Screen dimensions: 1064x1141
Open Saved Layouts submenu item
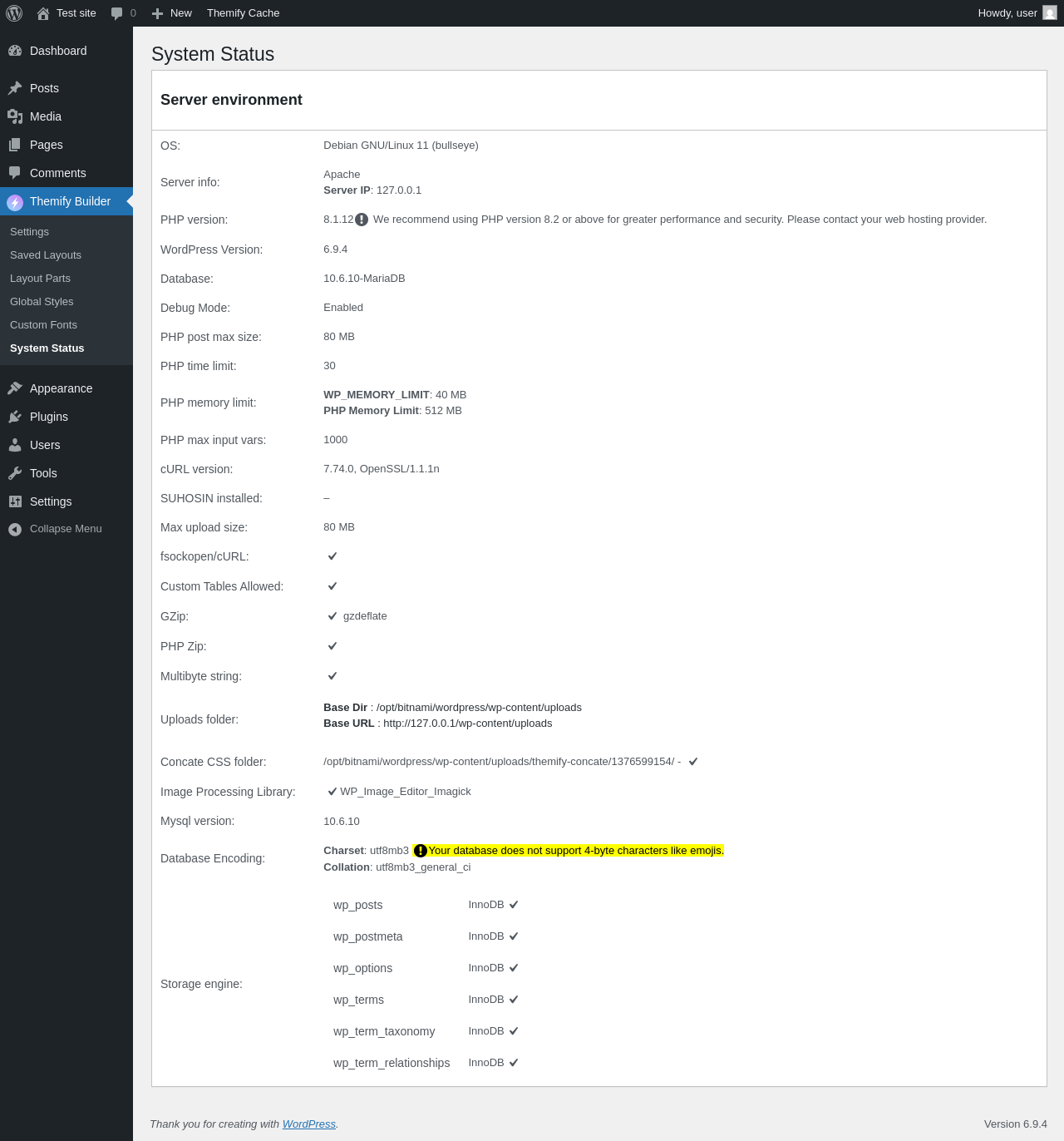tap(46, 255)
